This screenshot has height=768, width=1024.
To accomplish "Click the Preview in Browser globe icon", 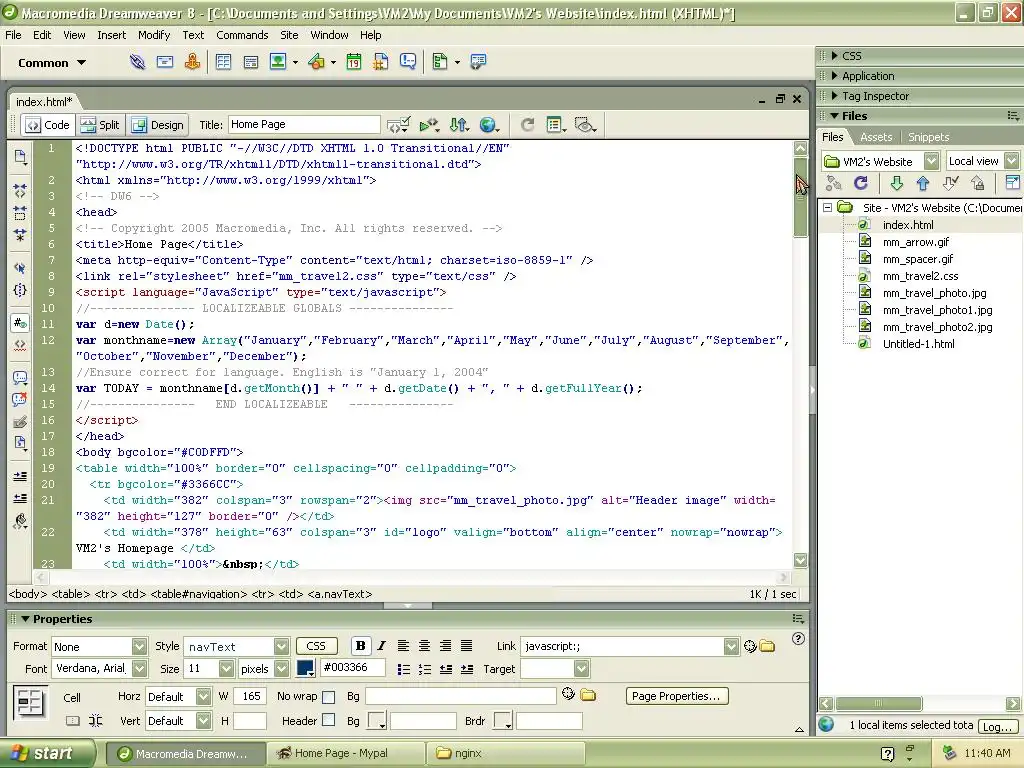I will (x=488, y=125).
